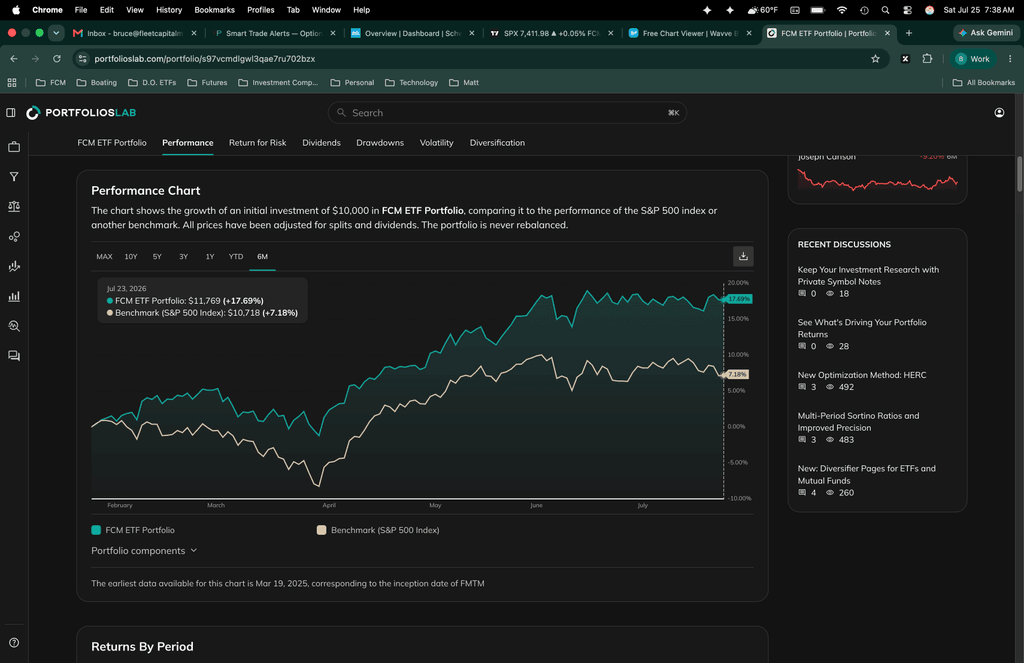The width and height of the screenshot is (1024, 663).
Task: Open New Optimization Method: HERC discussion
Action: 861,375
